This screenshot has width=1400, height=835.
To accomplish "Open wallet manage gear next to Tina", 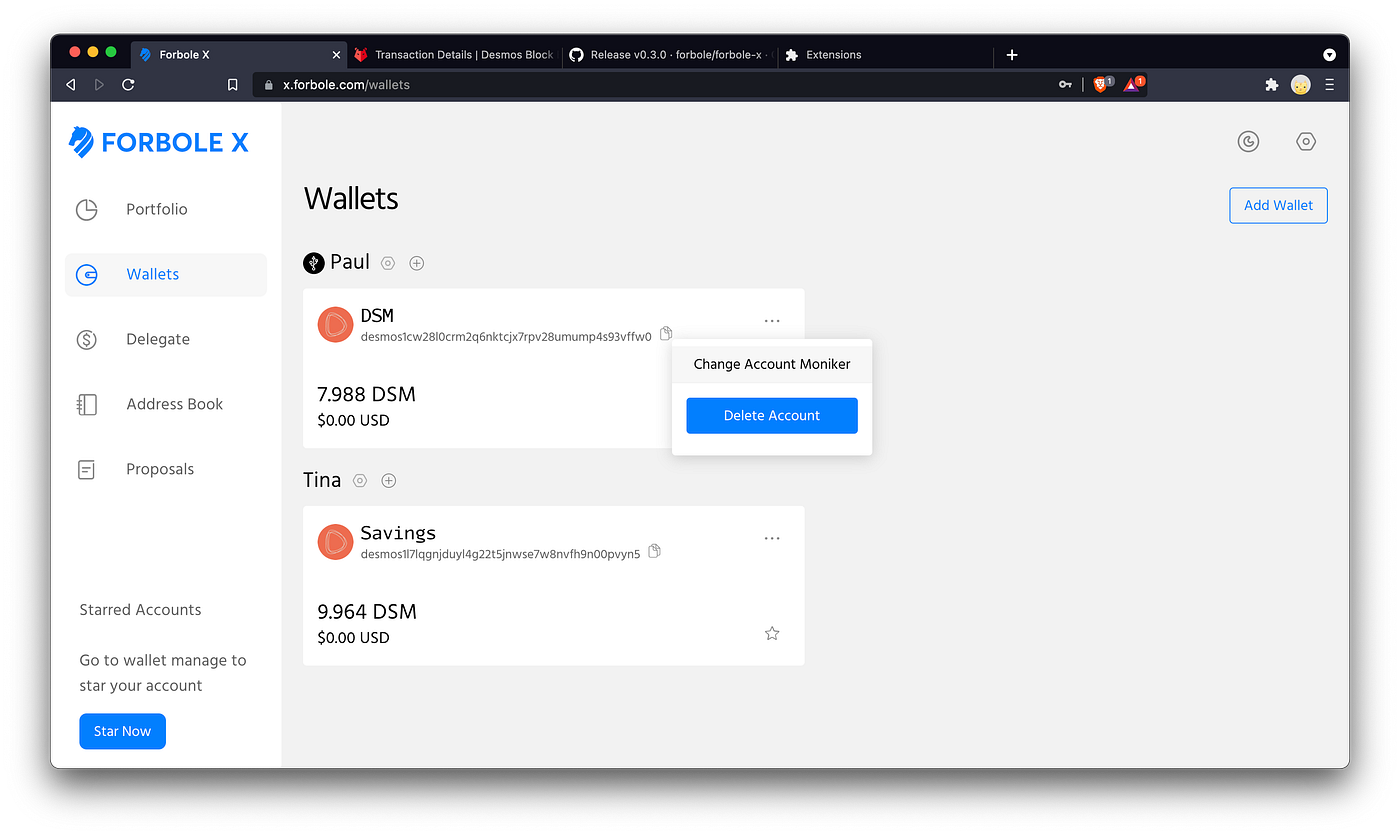I will tap(360, 480).
